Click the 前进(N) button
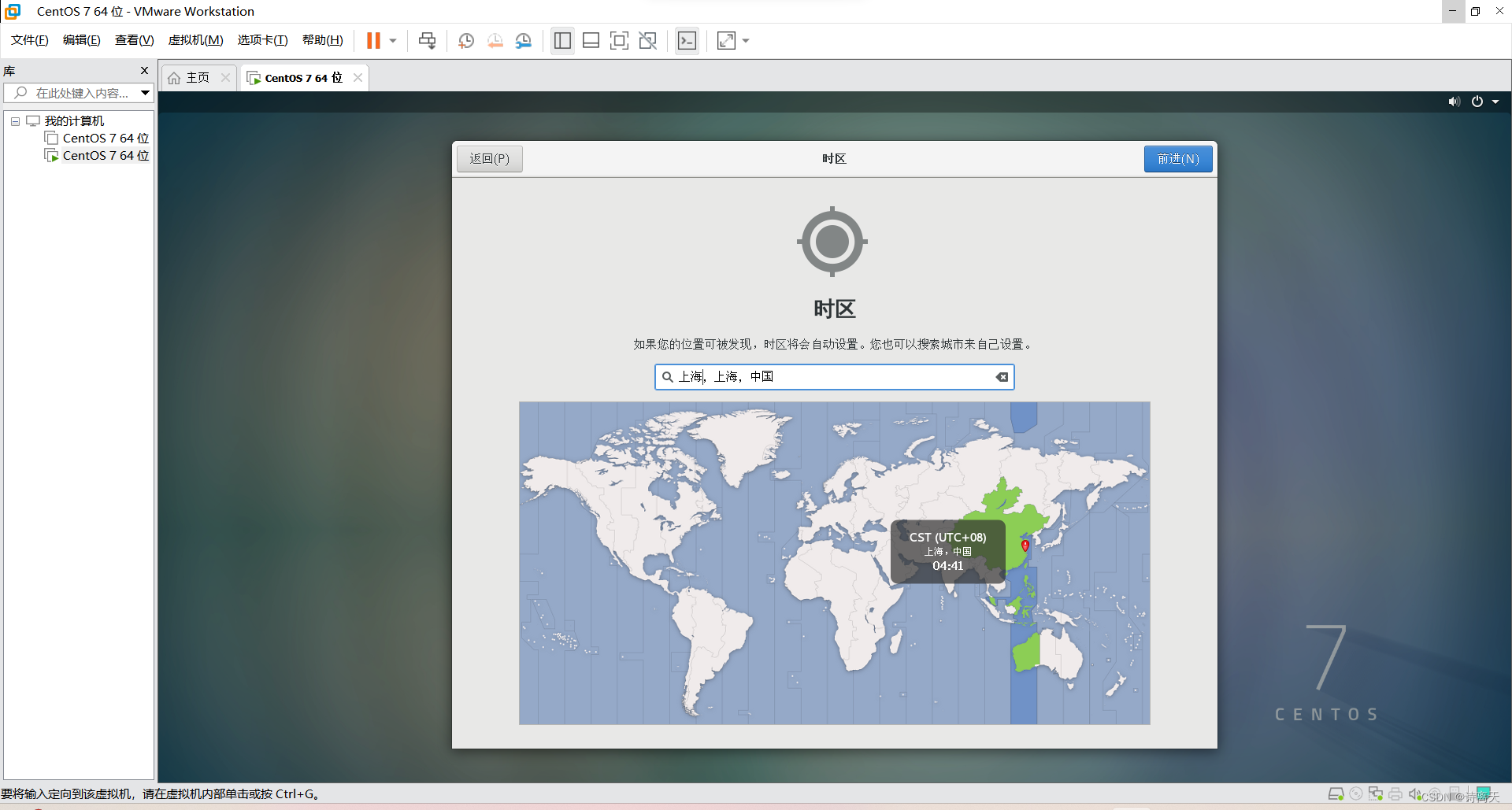 pos(1178,159)
